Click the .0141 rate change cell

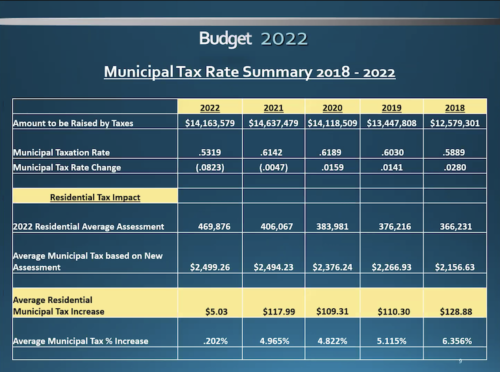392,167
